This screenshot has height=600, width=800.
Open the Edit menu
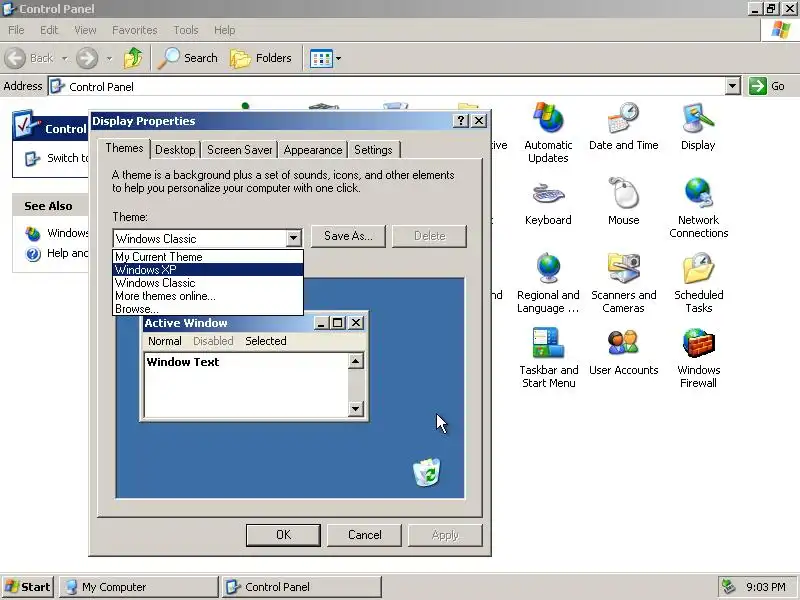tap(49, 30)
